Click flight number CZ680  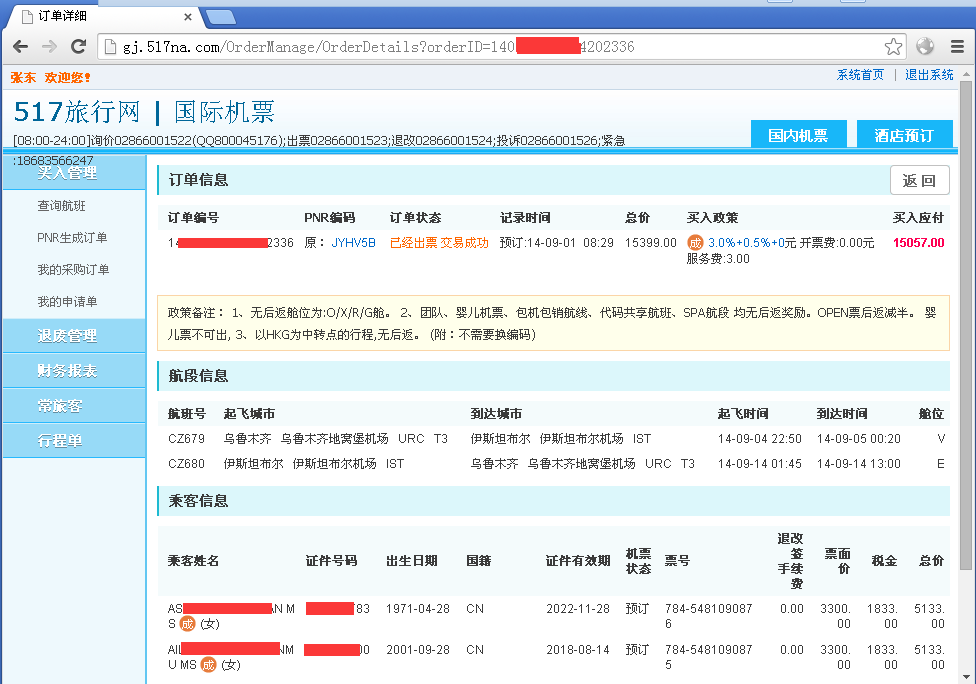point(186,464)
